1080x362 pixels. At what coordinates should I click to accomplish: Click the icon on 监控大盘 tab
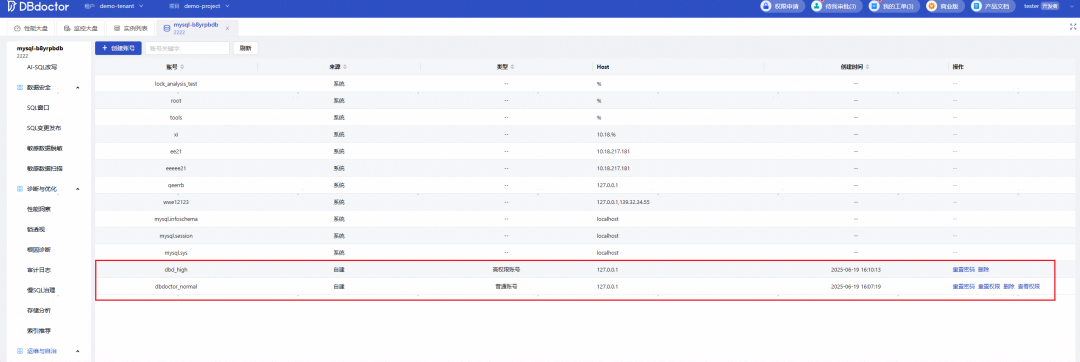[x=67, y=28]
